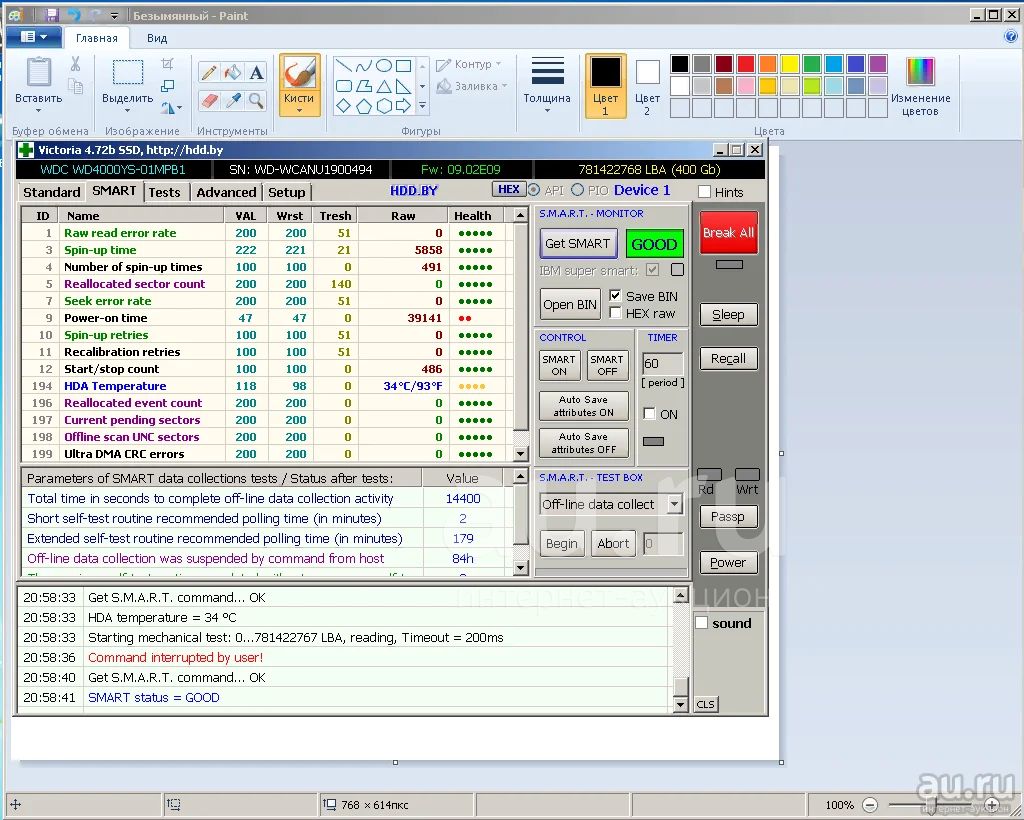Click the Copy icon in the clipboard group

pyautogui.click(x=75, y=86)
